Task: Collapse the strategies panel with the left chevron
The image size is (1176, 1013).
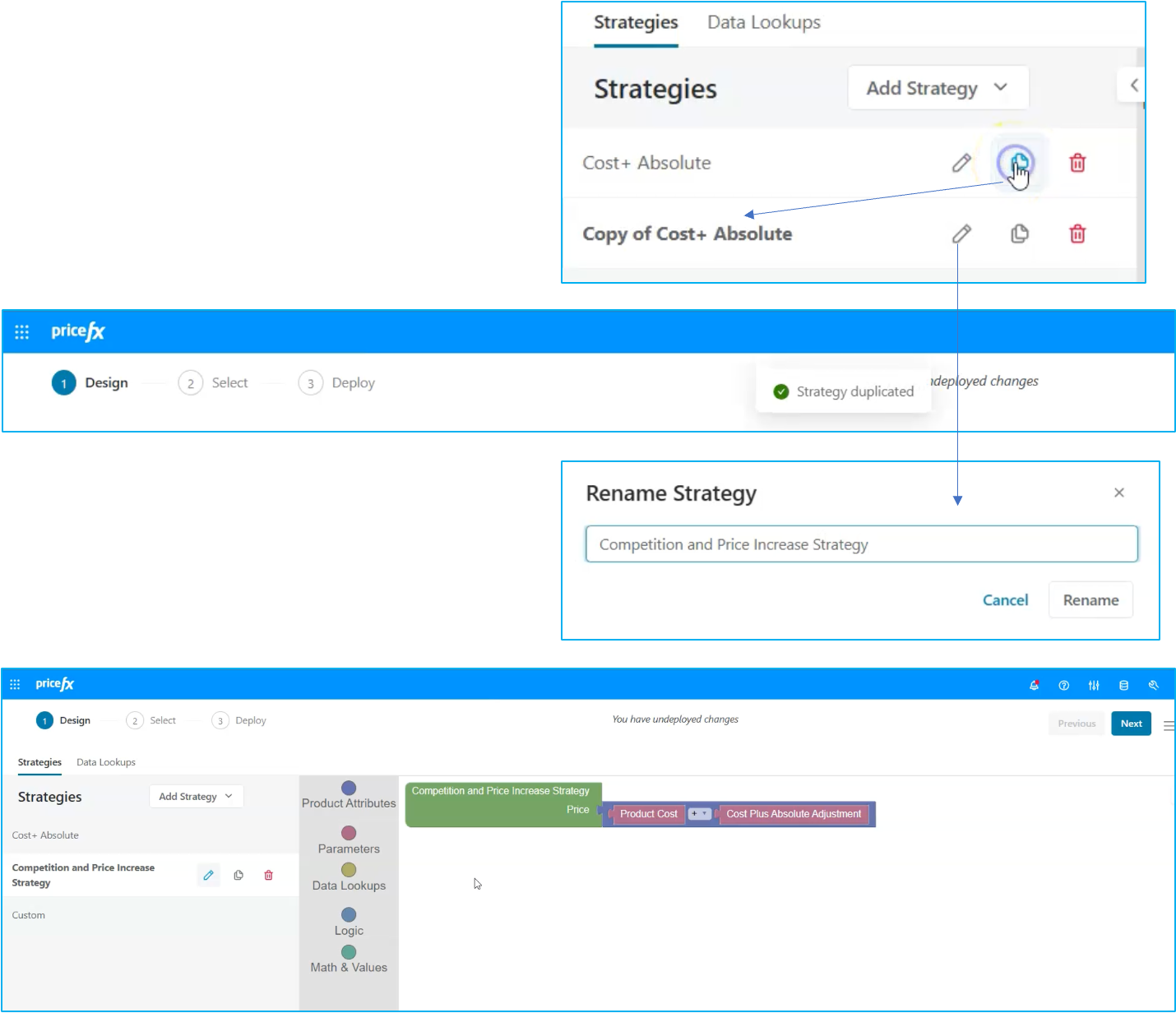Action: point(1133,85)
